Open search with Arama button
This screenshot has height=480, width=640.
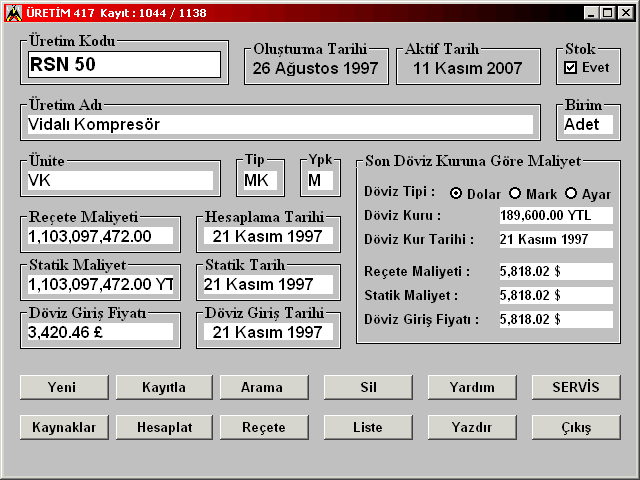click(261, 387)
